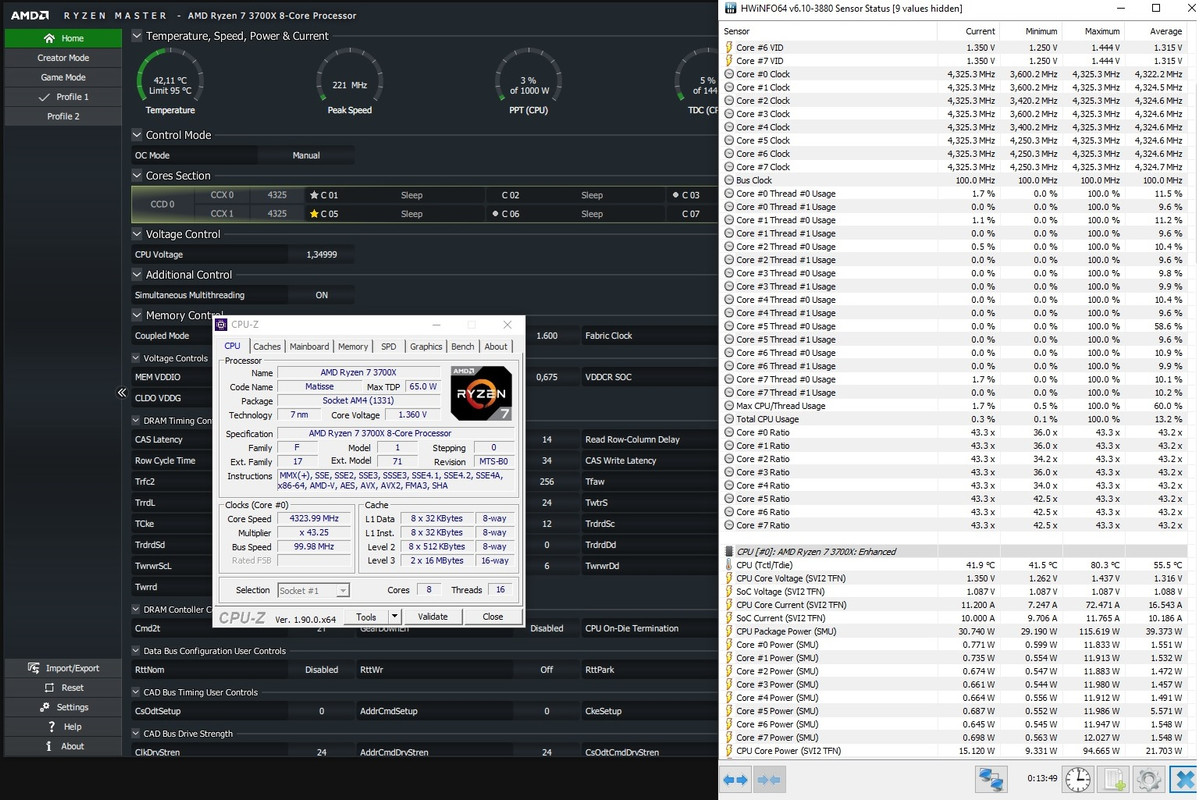Viewport: 1200px width, 800px height.
Task: Click the Ryzen 7 logo in CPU-Z
Action: point(482,392)
